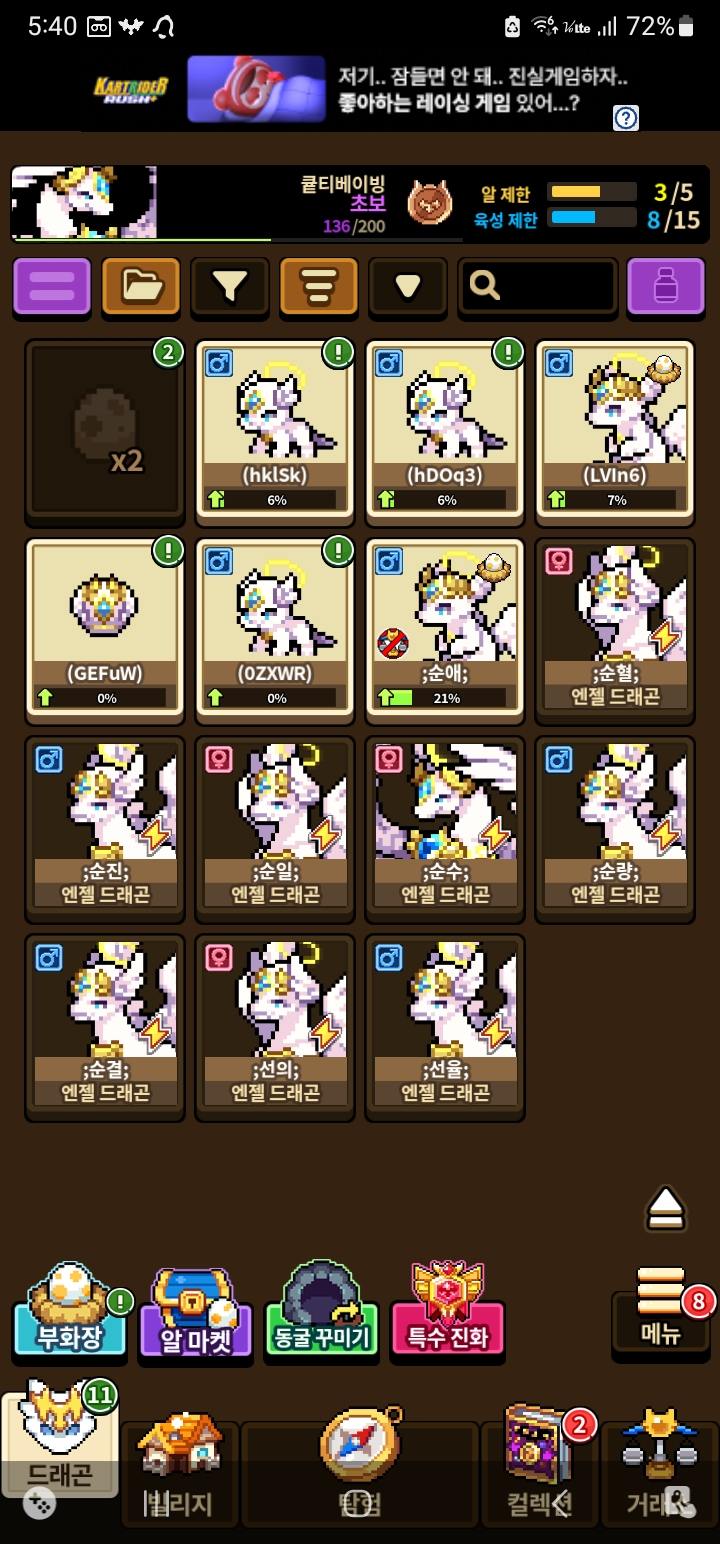The image size is (720, 1544).
Task: Tap the funnel filter icon
Action: coord(230,287)
